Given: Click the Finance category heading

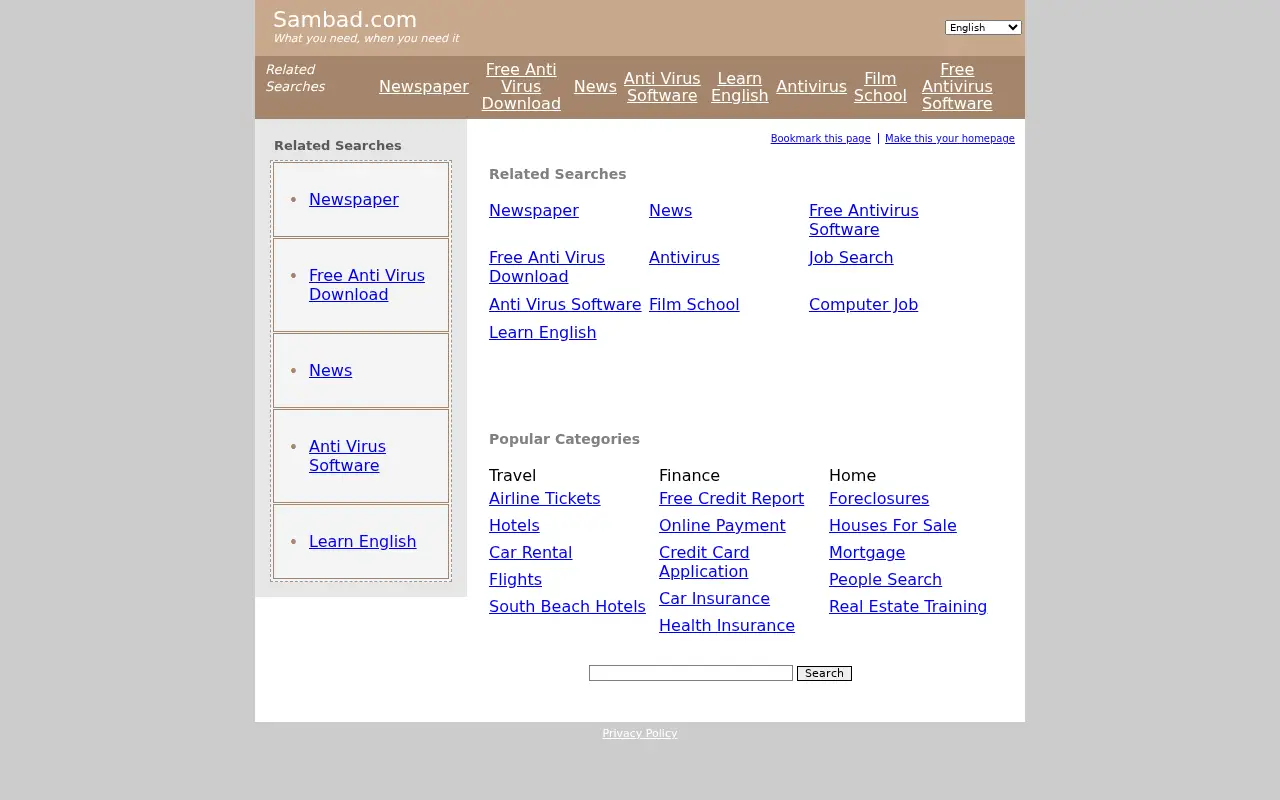Looking at the screenshot, I should pyautogui.click(x=689, y=475).
